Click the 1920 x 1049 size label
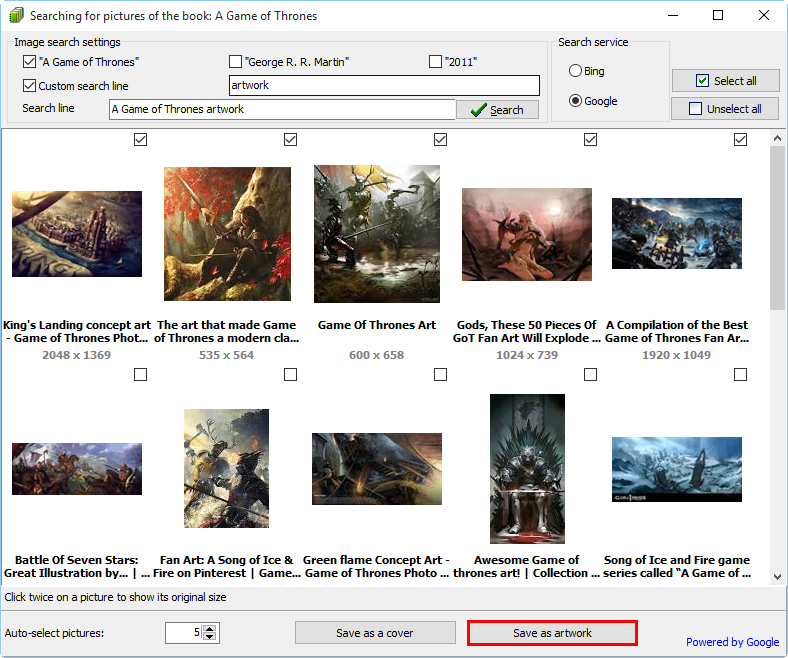Screen dimensions: 788x658 click(x=676, y=355)
